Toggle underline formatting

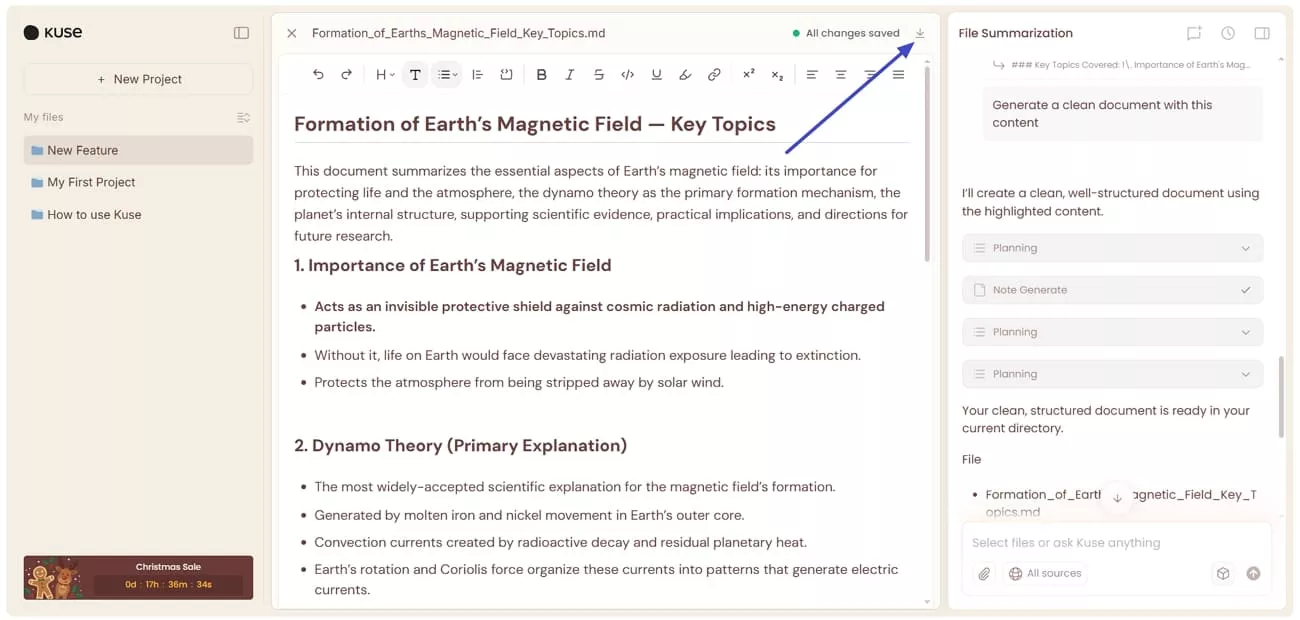pyautogui.click(x=656, y=74)
